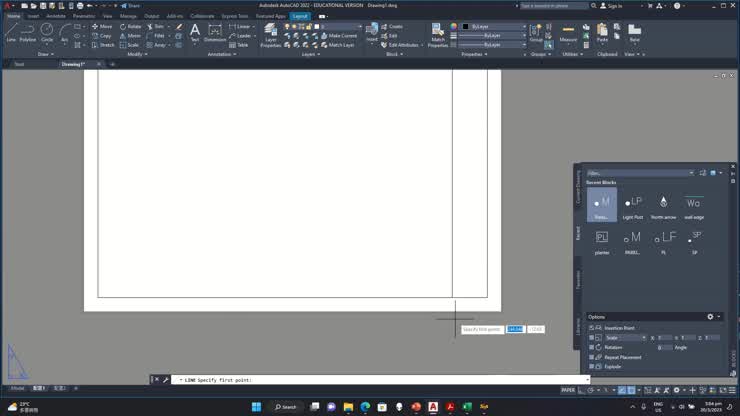Click the object color wheel icon

point(454,26)
